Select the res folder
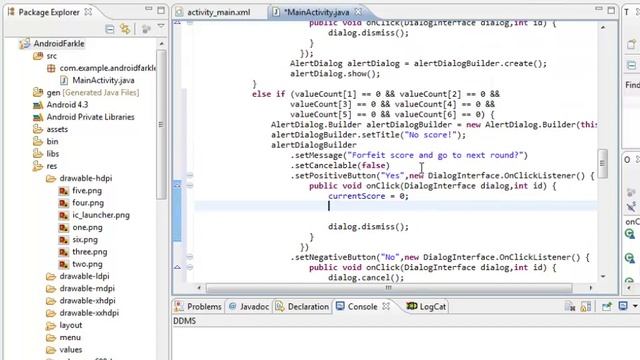Screen dimensions: 640x360 52,166
